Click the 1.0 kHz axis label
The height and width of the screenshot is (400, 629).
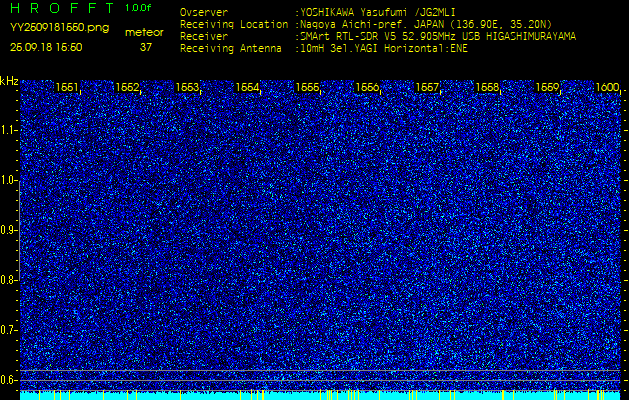[8, 180]
